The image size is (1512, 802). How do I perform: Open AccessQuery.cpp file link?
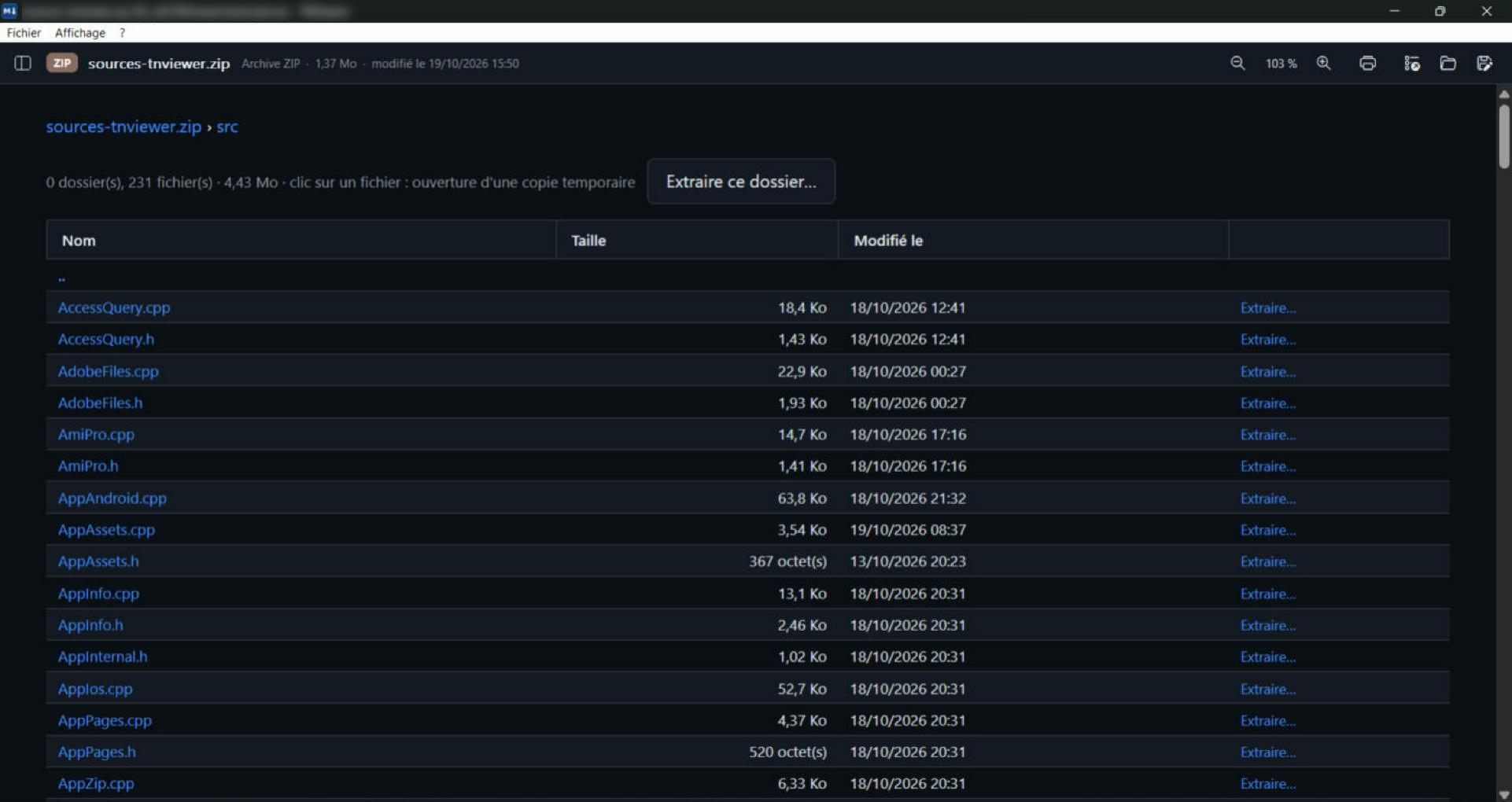click(x=114, y=307)
